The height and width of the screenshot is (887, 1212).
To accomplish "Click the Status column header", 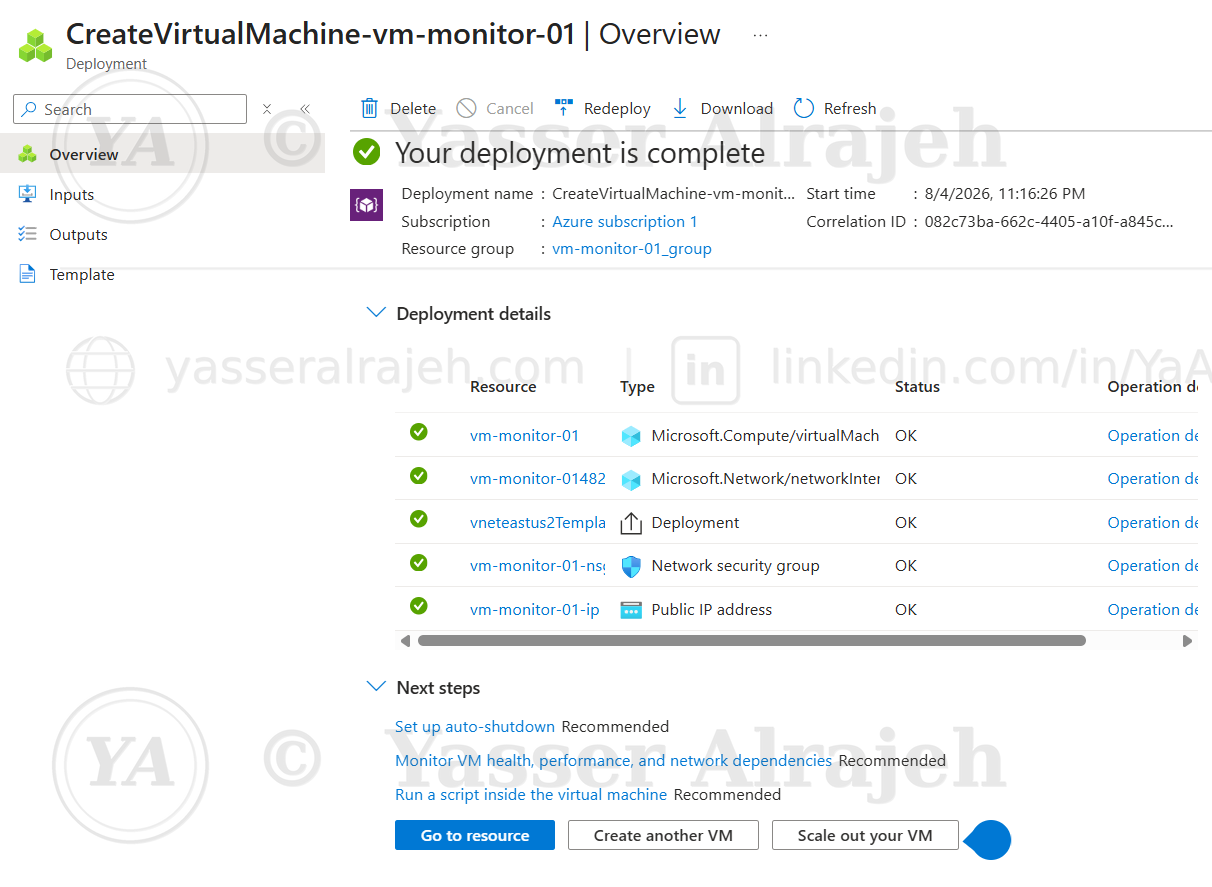I will pyautogui.click(x=917, y=387).
